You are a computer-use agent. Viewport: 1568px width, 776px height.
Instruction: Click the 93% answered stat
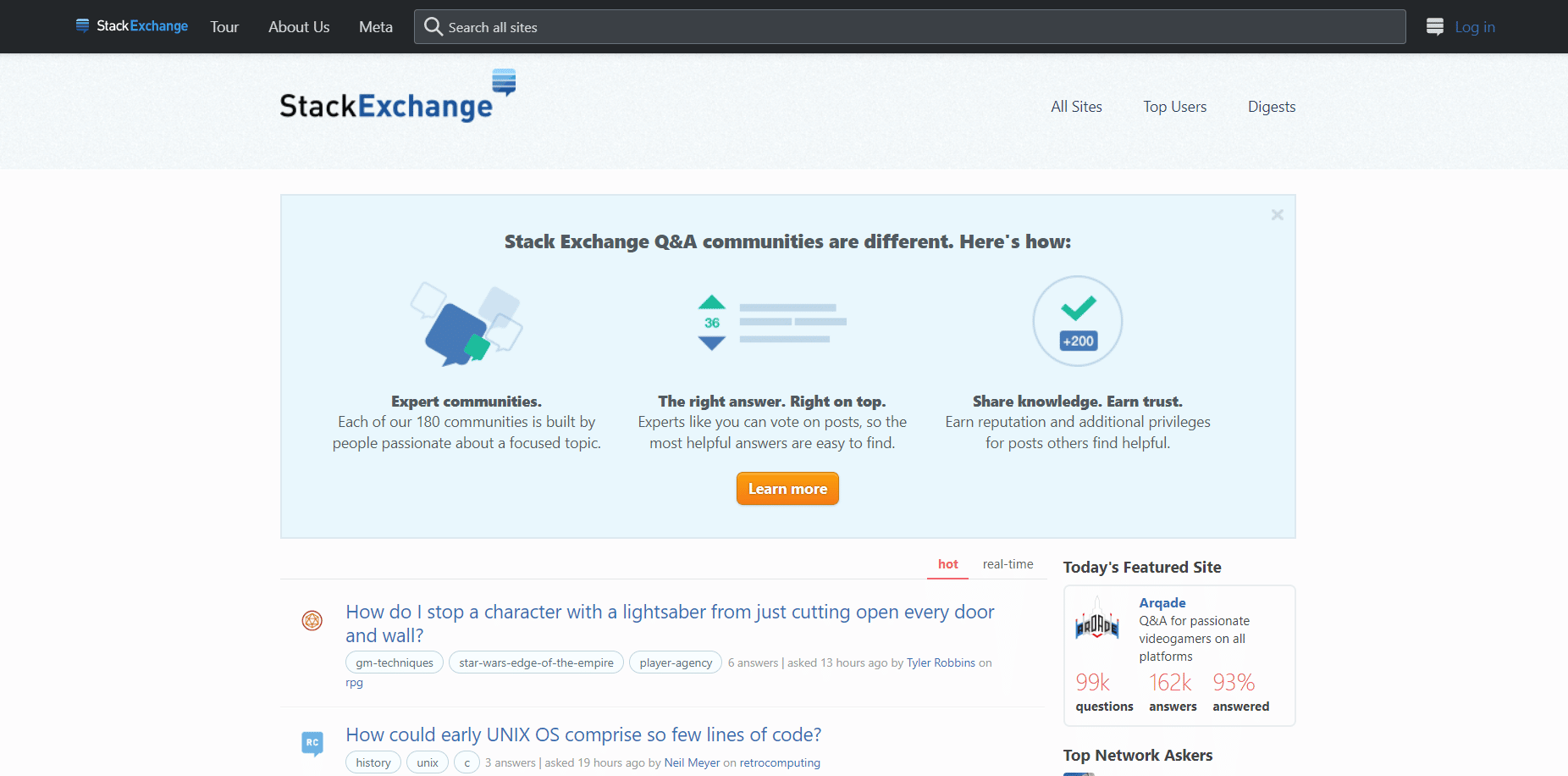coord(1240,693)
